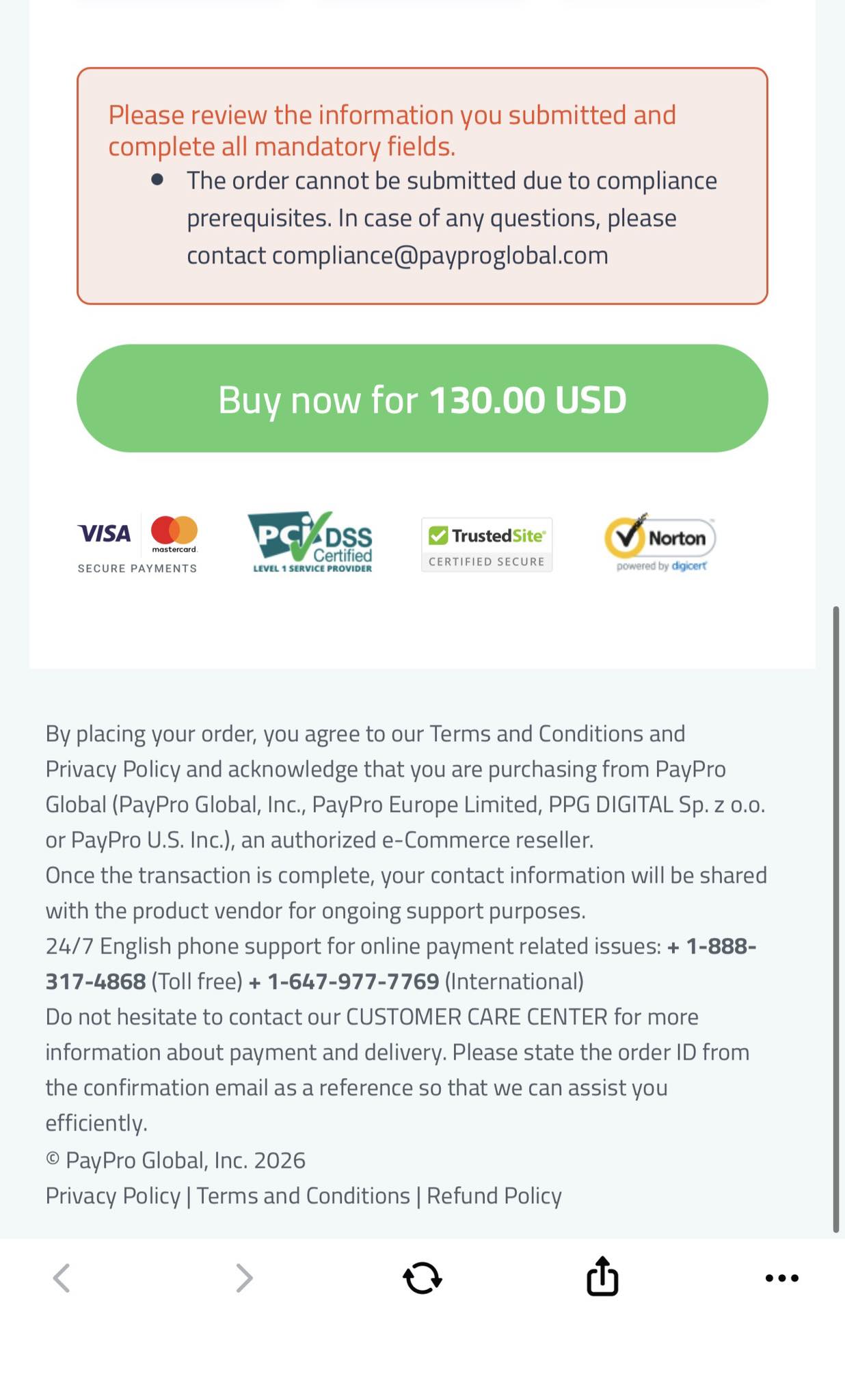Viewport: 845px width, 1400px height.
Task: Tap the browser back arrow
Action: point(62,1278)
